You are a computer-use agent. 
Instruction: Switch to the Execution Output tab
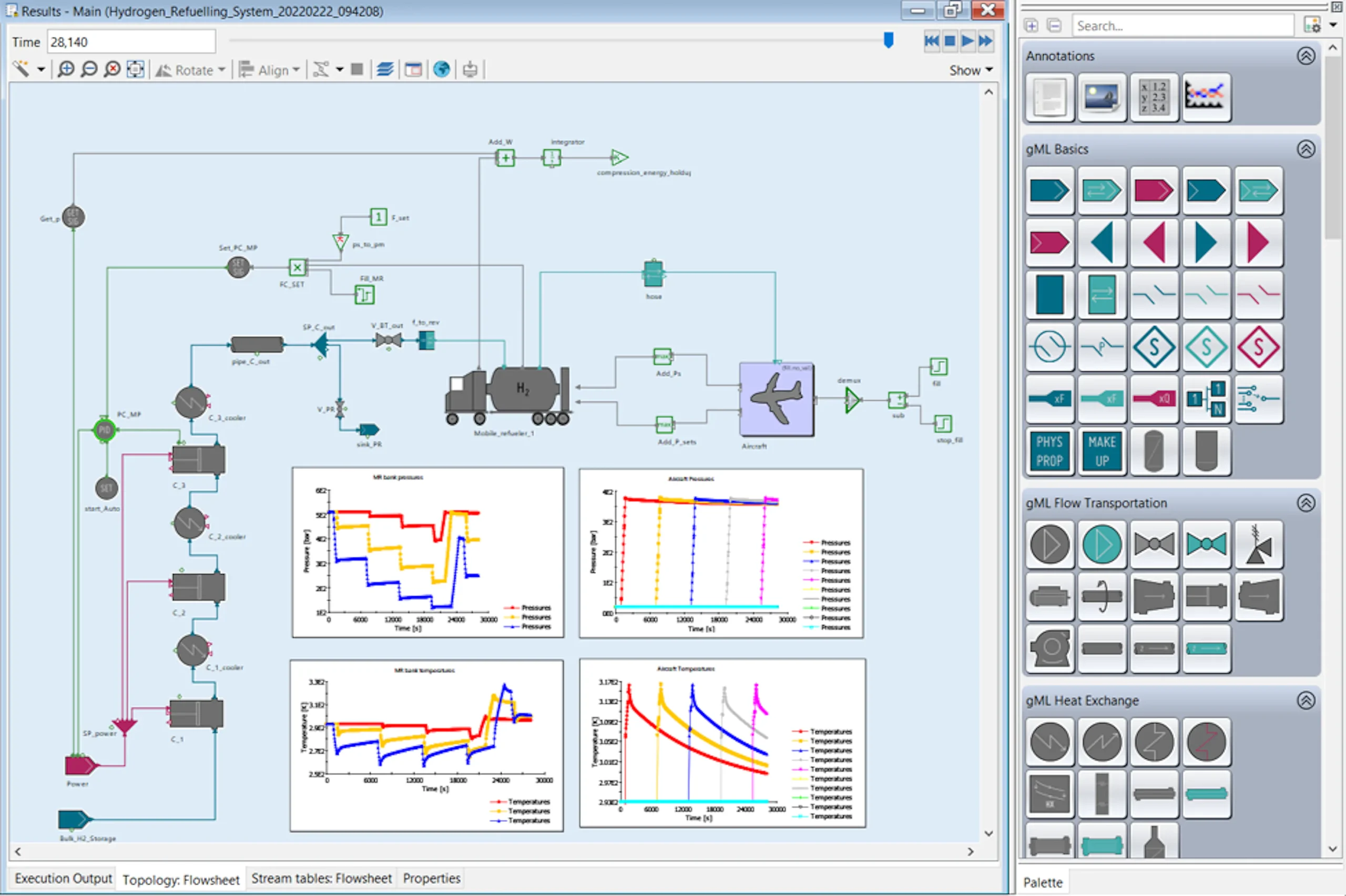pos(64,878)
